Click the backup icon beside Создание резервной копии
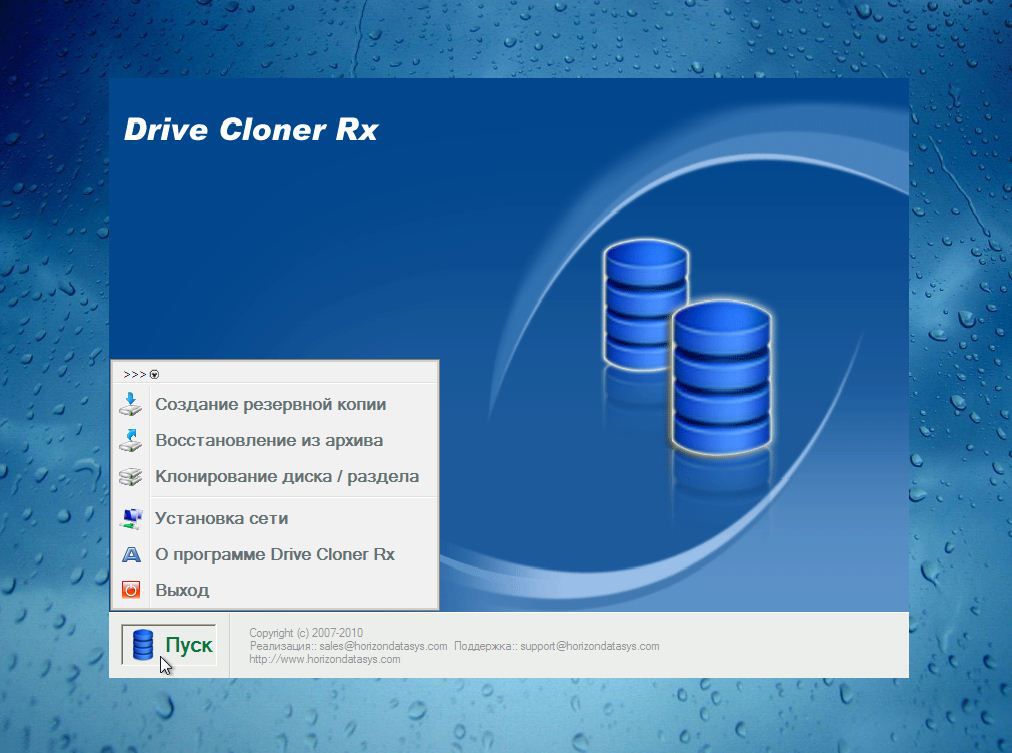The image size is (1012, 753). point(131,405)
